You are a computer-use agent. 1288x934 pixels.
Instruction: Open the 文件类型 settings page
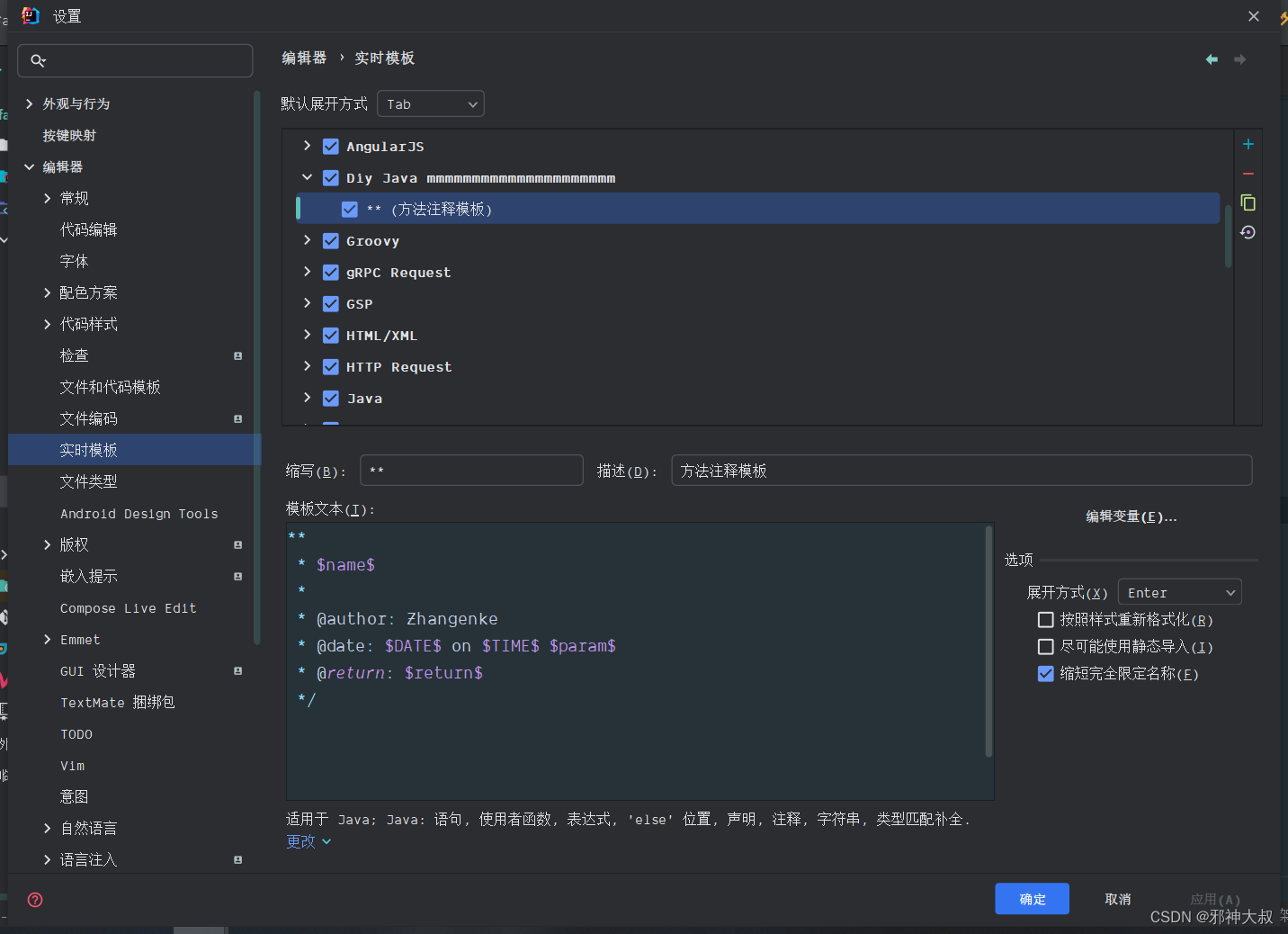click(88, 482)
